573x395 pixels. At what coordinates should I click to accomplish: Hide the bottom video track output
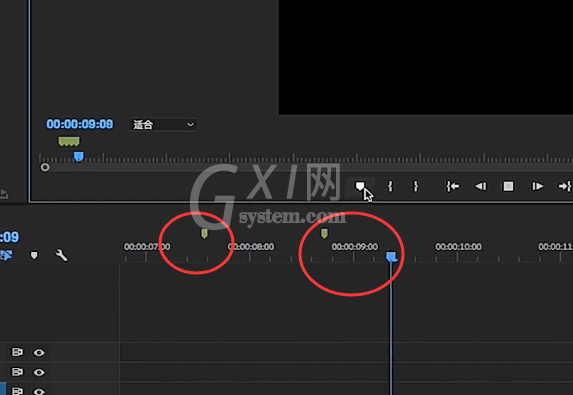39,391
